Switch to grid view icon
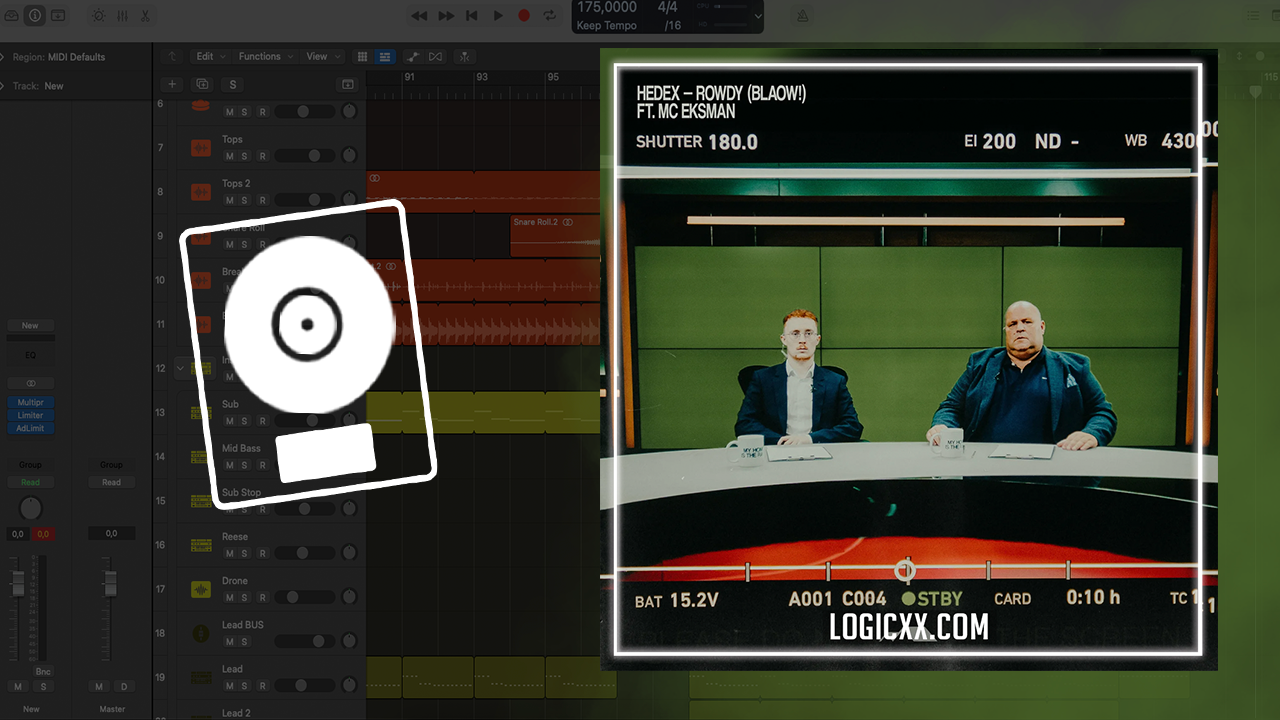1280x720 pixels. click(x=363, y=57)
